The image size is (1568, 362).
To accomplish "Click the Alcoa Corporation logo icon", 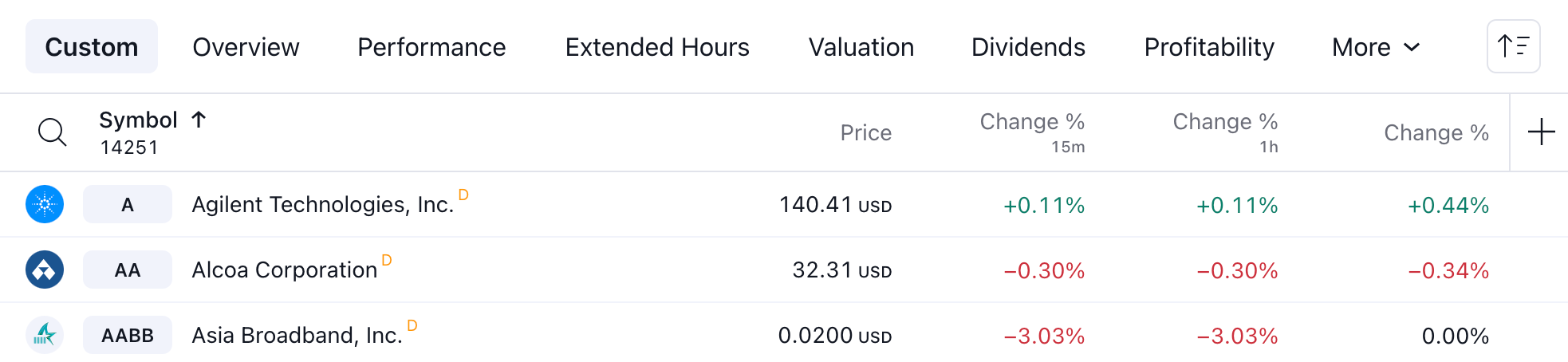I will (x=45, y=270).
